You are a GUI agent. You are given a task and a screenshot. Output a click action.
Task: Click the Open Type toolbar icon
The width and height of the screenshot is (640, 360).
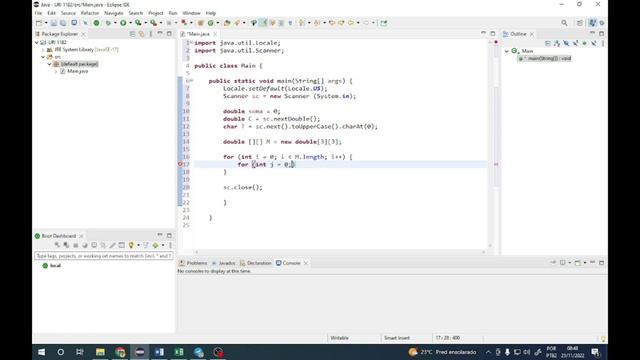[x=227, y=23]
